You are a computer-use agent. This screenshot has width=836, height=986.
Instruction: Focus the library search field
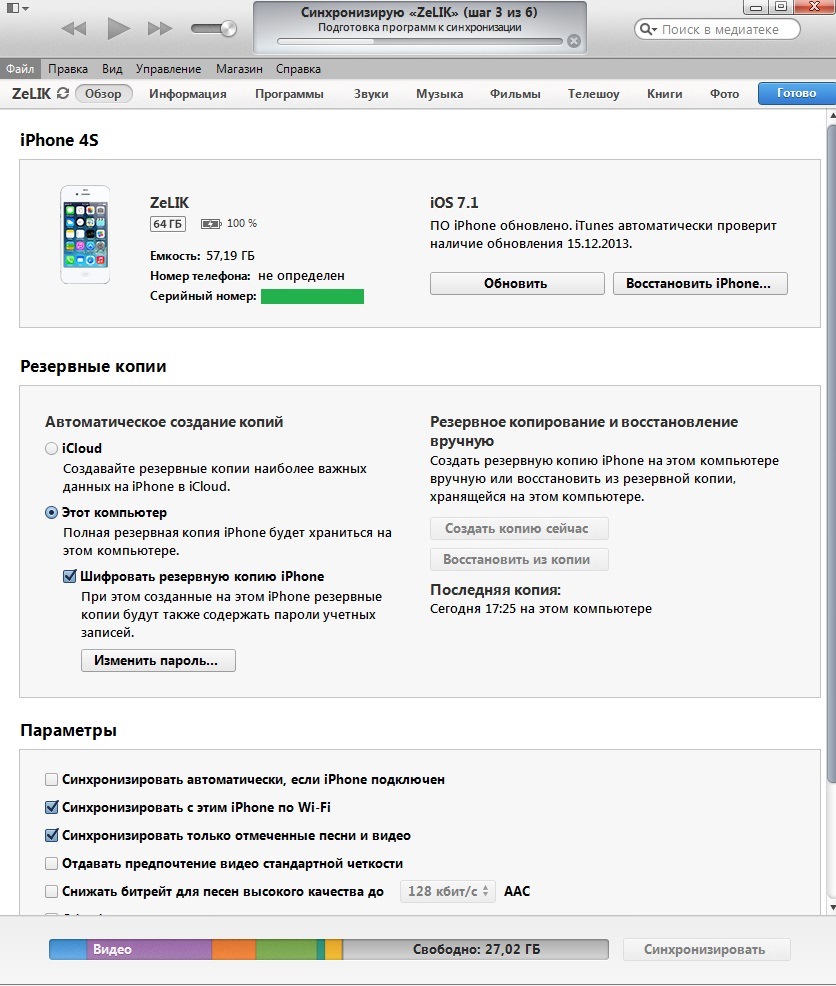717,29
